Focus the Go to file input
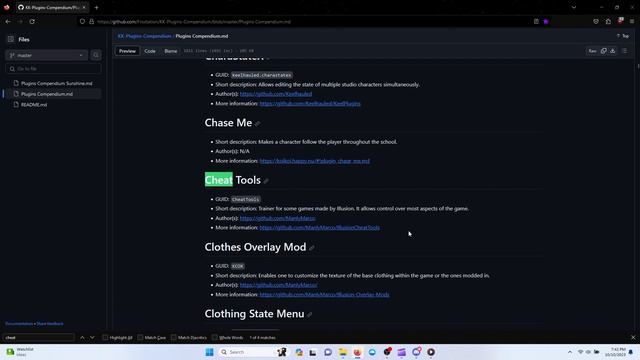This screenshot has width=640, height=360. tap(53, 69)
